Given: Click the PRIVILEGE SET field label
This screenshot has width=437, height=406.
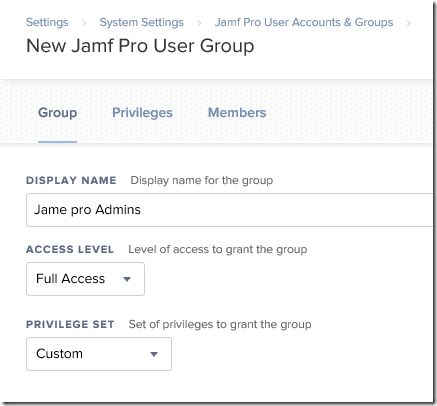Looking at the screenshot, I should click(70, 324).
